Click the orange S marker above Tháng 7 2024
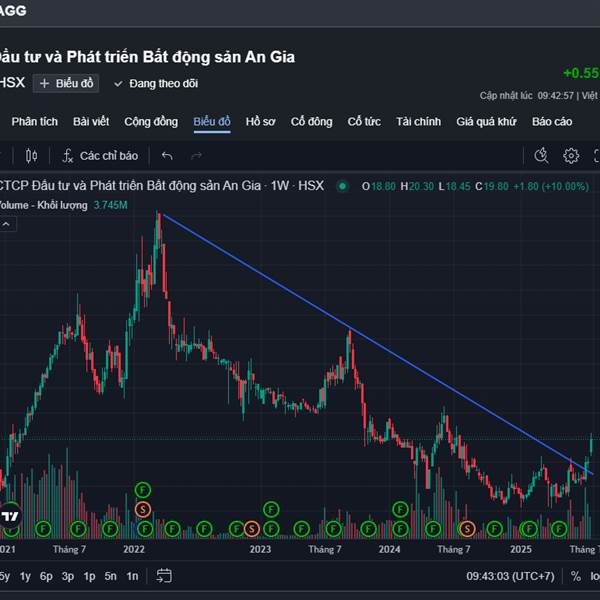This screenshot has width=600, height=600. coord(467,529)
